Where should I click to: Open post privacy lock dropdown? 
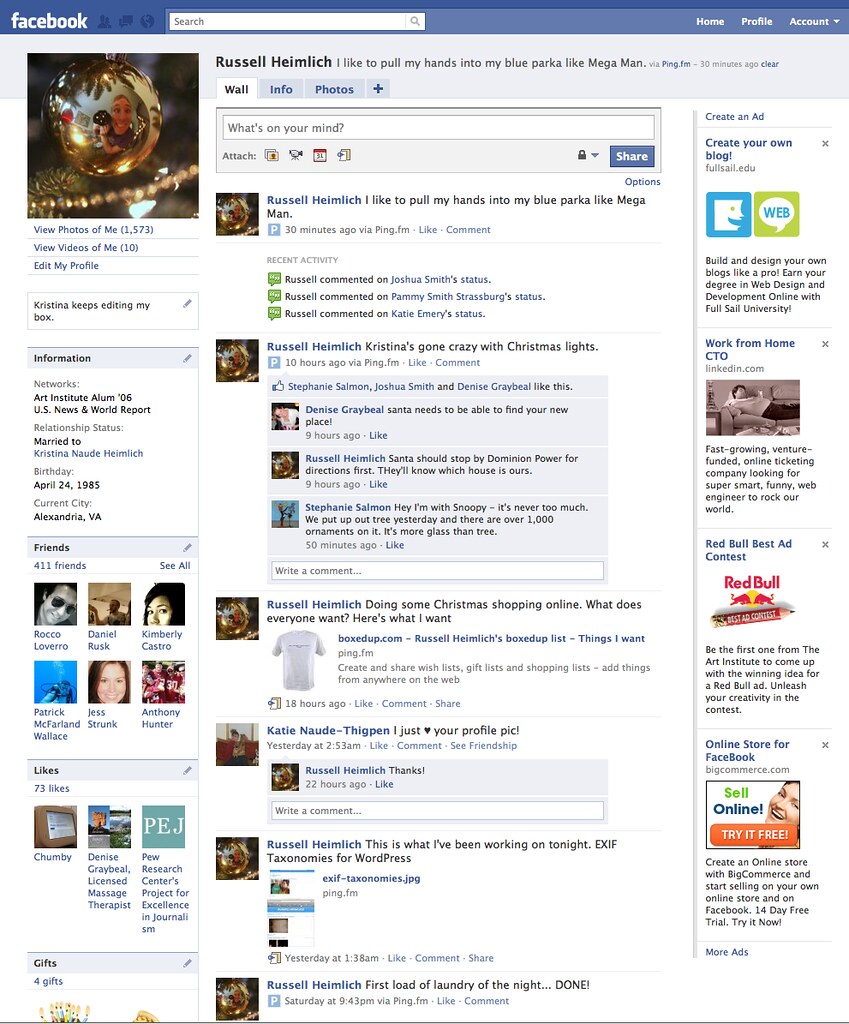[x=588, y=155]
